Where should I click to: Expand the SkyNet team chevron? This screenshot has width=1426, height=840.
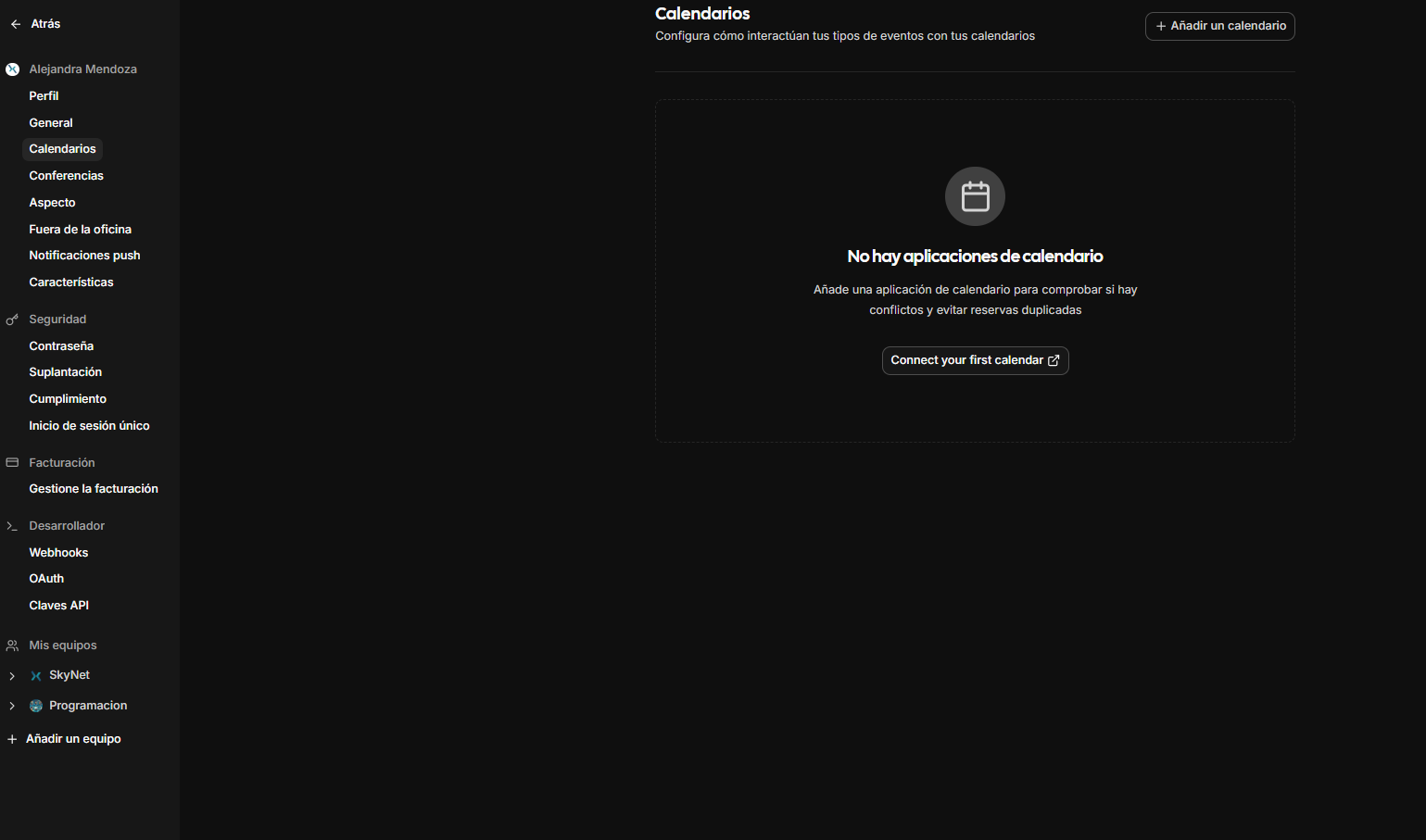coord(12,676)
